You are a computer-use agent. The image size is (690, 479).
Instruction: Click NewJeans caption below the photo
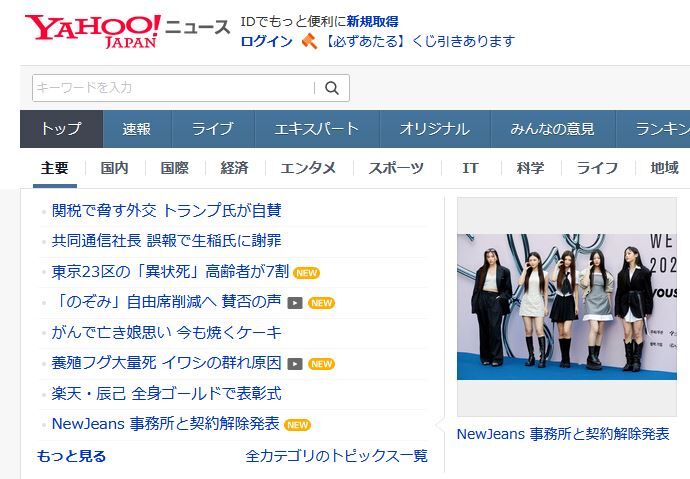(x=563, y=434)
